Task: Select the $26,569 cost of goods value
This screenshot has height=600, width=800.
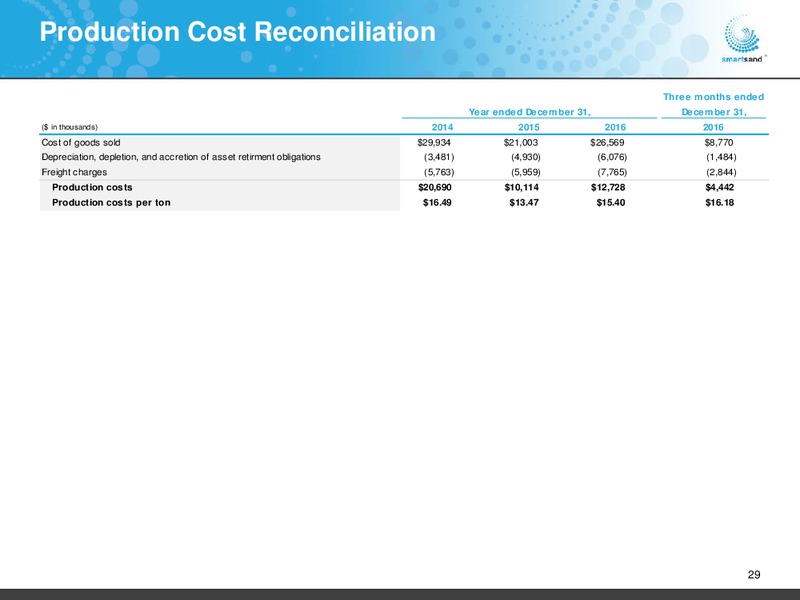Action: coord(607,142)
